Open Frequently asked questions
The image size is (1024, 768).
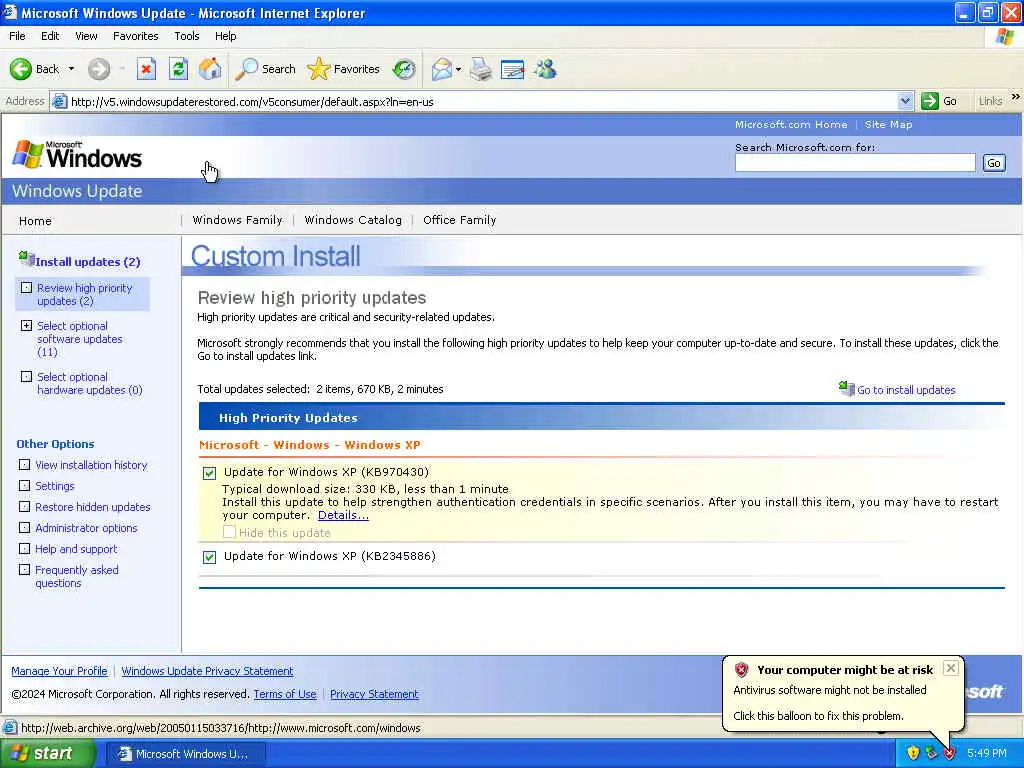(x=76, y=577)
